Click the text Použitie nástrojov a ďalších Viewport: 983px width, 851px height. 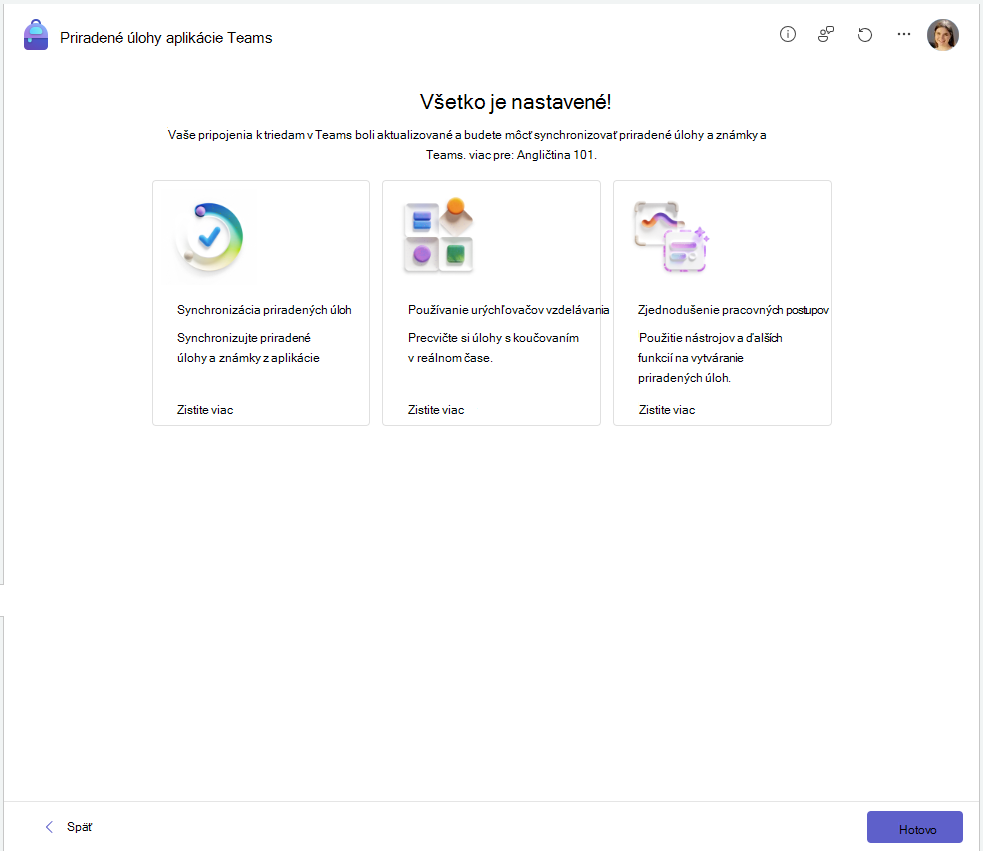click(x=710, y=337)
